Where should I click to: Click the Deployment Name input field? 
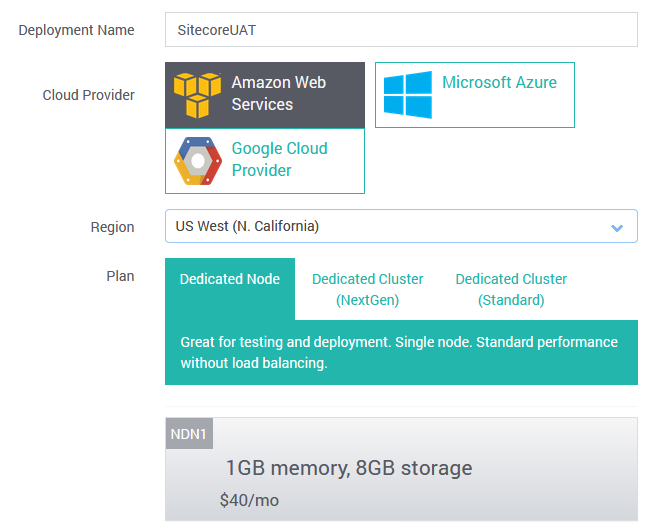point(401,29)
